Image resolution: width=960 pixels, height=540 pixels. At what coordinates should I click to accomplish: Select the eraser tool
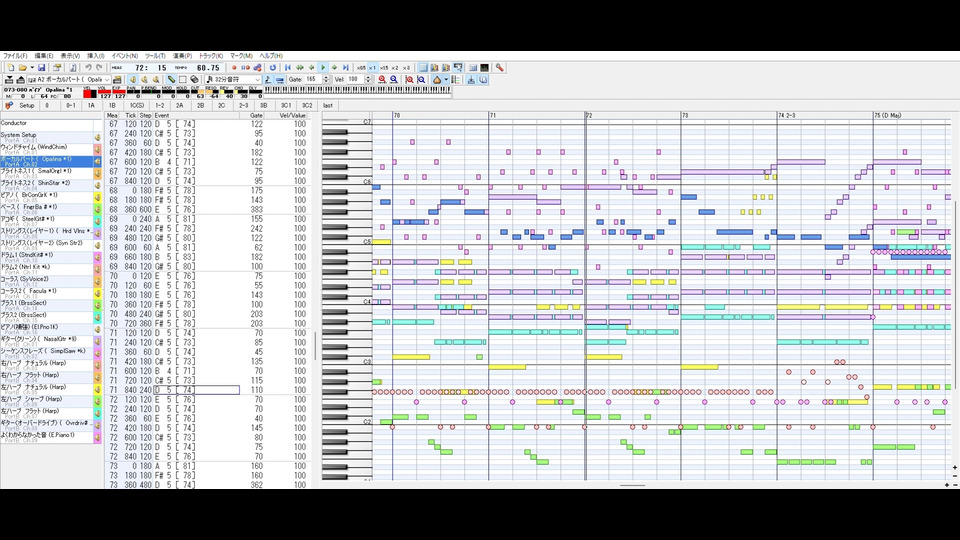click(x=194, y=80)
